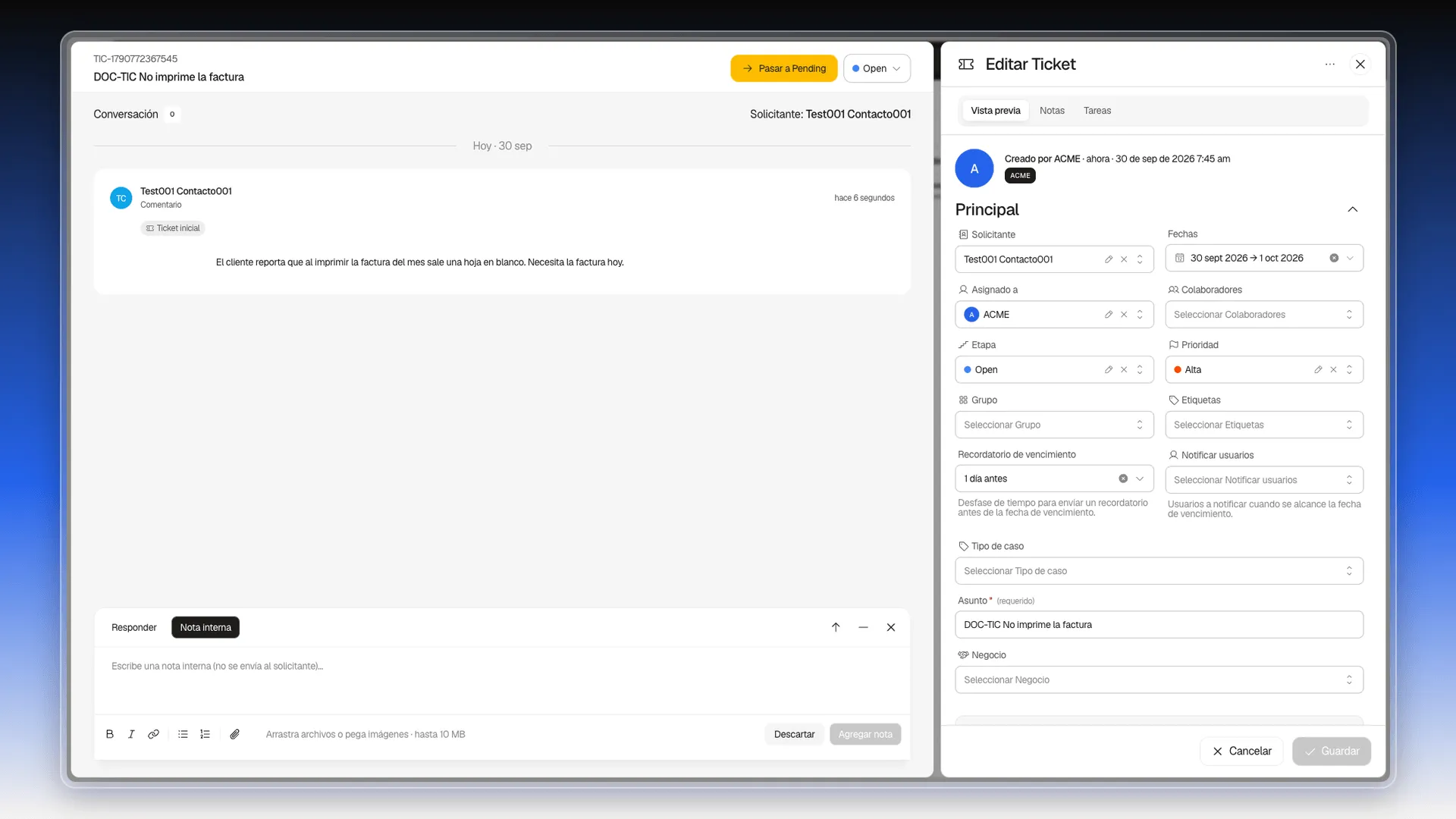Open the Seleccionar Grupo dropdown
Viewport: 1456px width, 819px height.
click(x=1054, y=425)
